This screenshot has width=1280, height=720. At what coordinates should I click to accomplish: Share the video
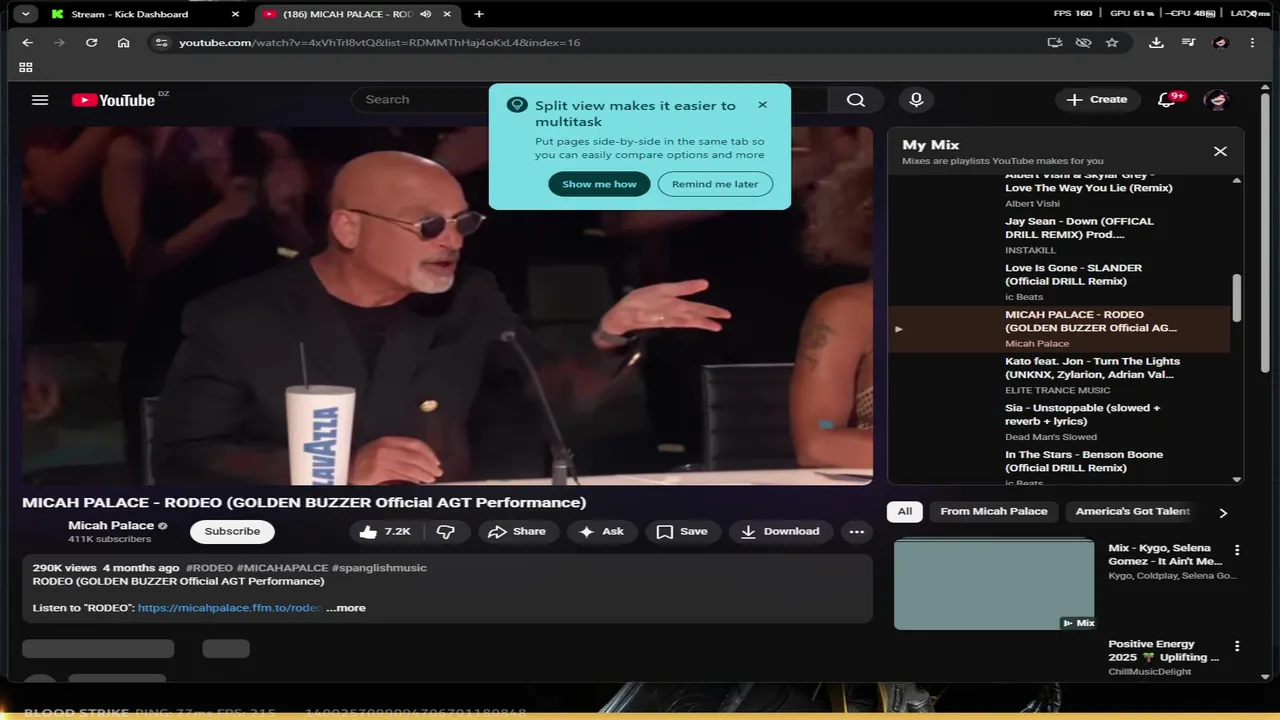point(516,532)
